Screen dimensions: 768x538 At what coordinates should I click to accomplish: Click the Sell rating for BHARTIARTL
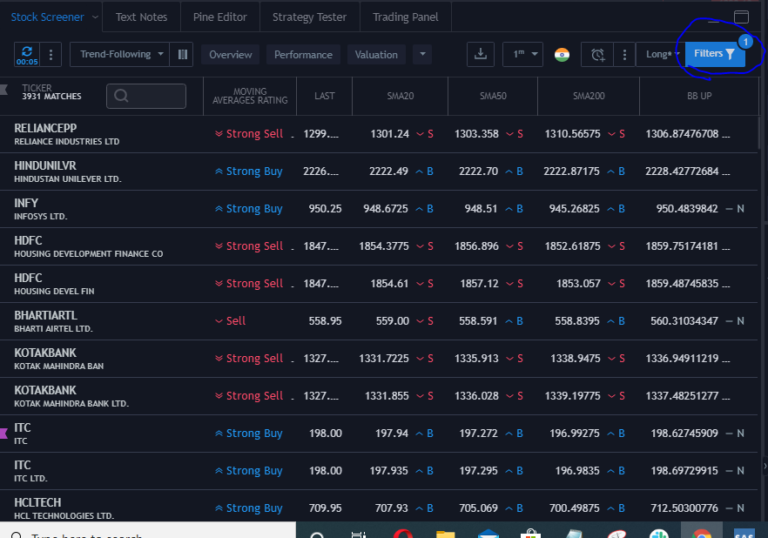(230, 321)
